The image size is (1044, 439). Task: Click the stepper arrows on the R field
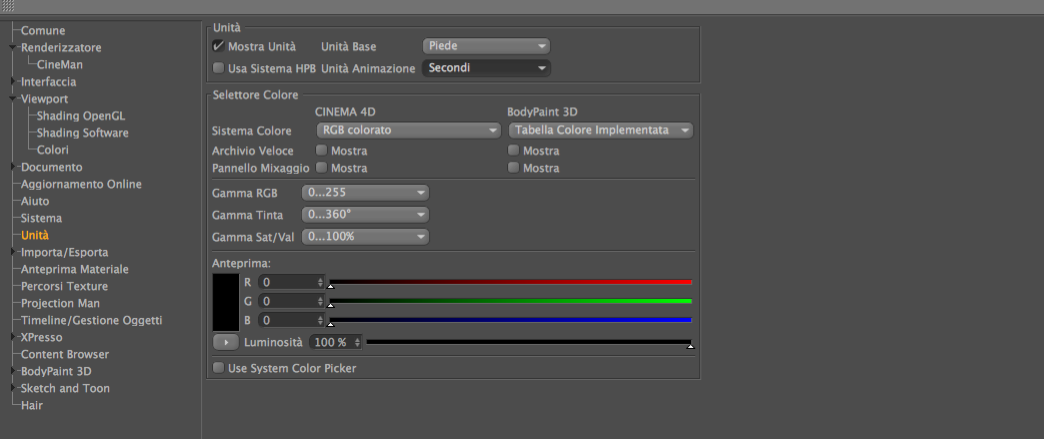[x=320, y=282]
